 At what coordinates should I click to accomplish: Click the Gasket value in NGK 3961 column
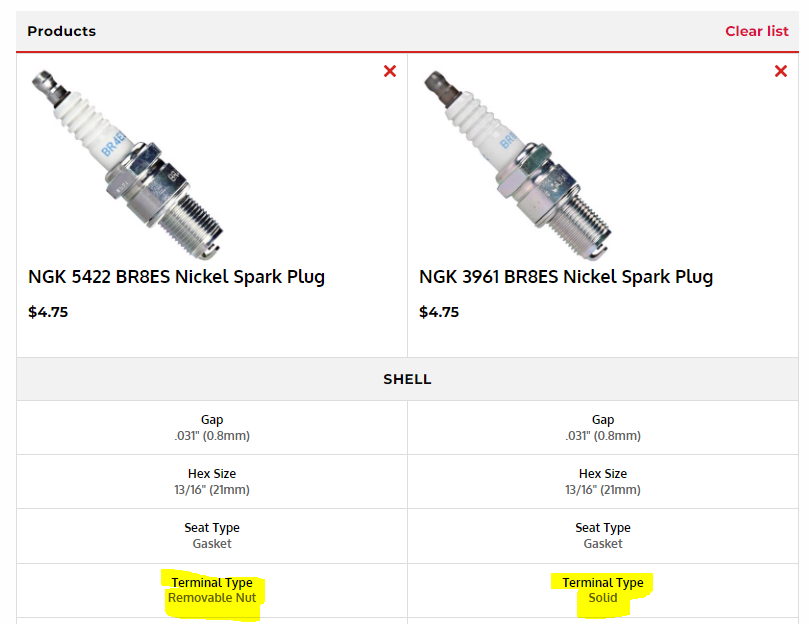(603, 544)
